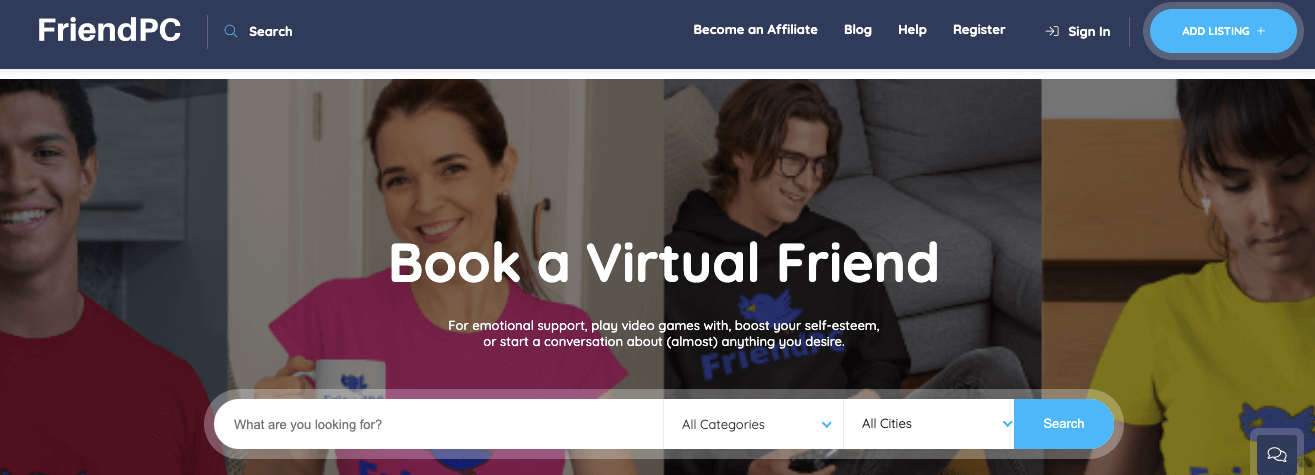1315x475 pixels.
Task: Go to the Blog menu item
Action: pos(858,30)
